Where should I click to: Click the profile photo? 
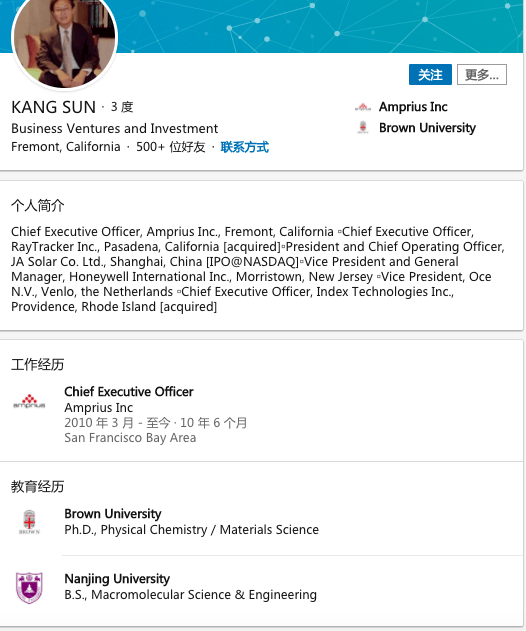click(64, 37)
